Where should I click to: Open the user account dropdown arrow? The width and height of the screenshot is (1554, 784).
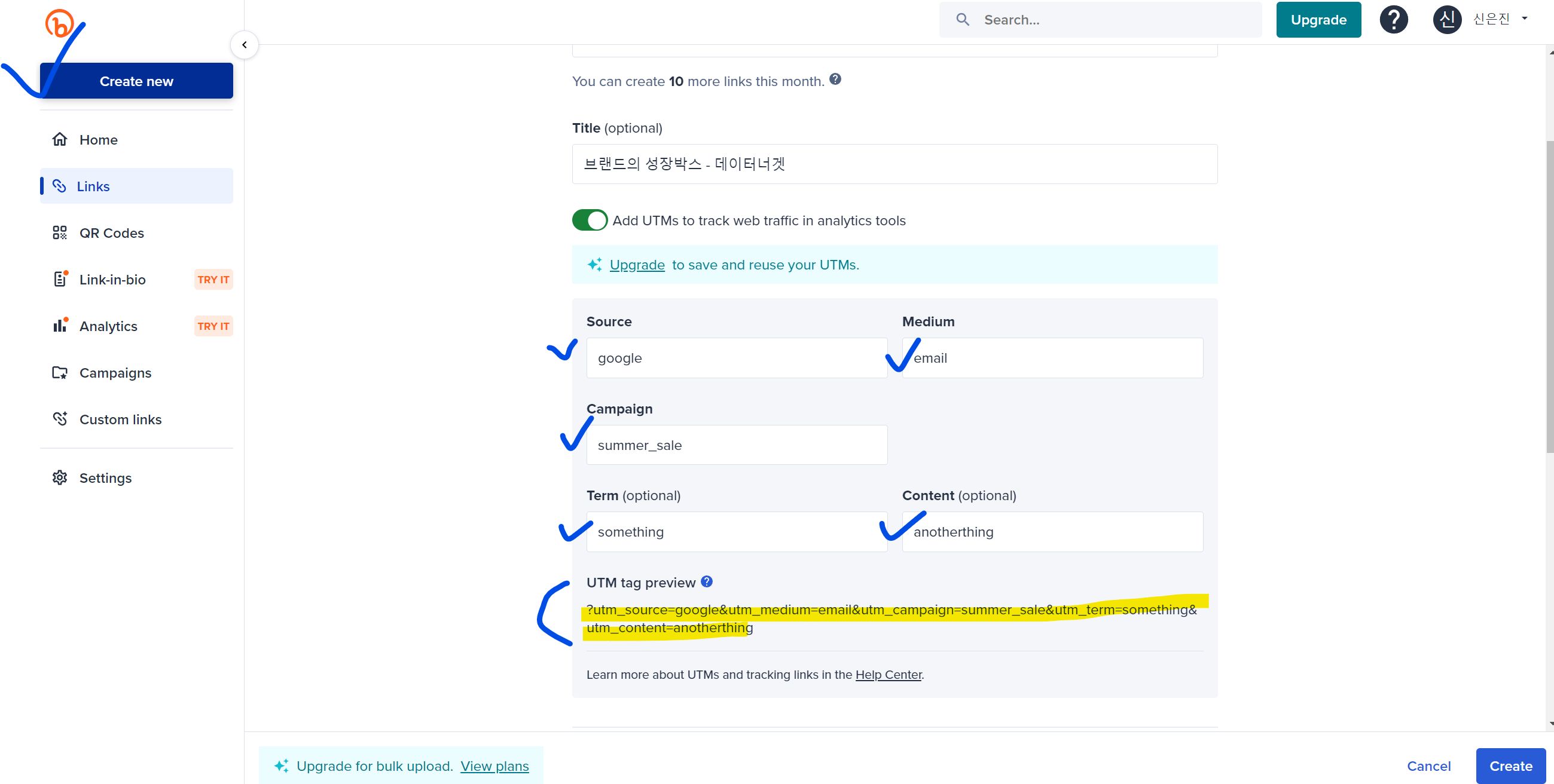coord(1525,19)
